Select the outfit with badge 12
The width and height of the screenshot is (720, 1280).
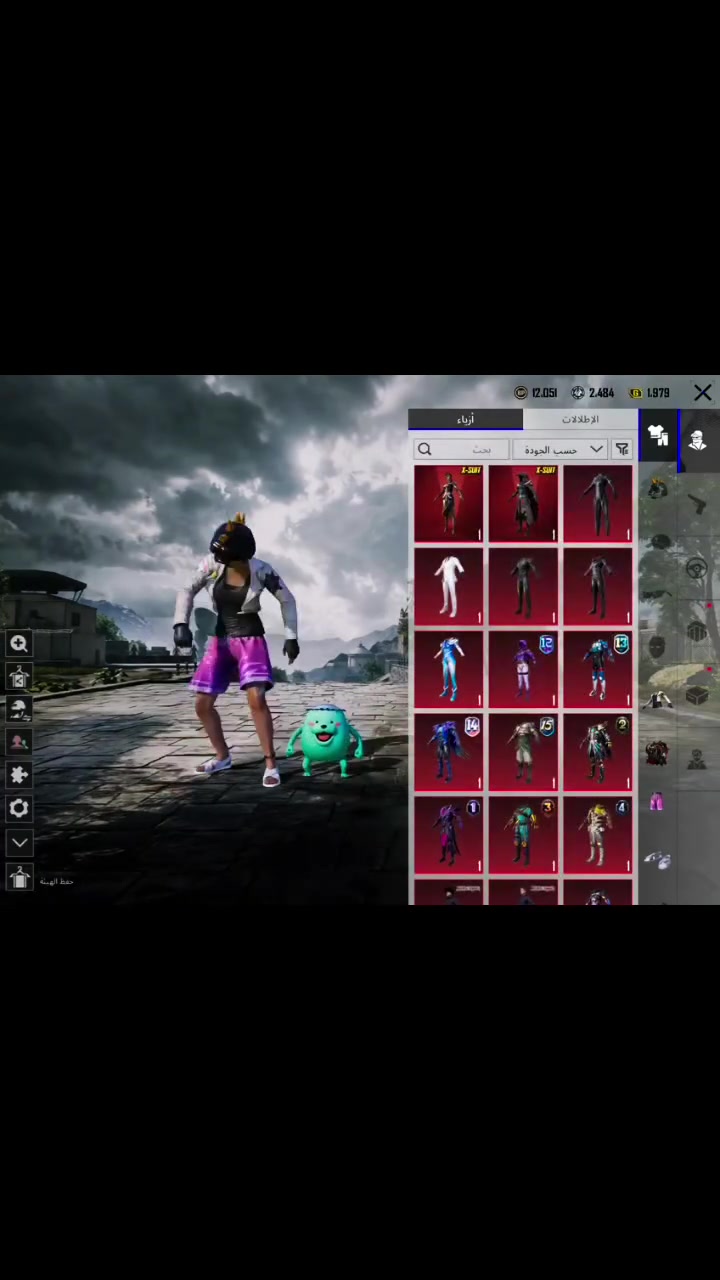pos(523,669)
